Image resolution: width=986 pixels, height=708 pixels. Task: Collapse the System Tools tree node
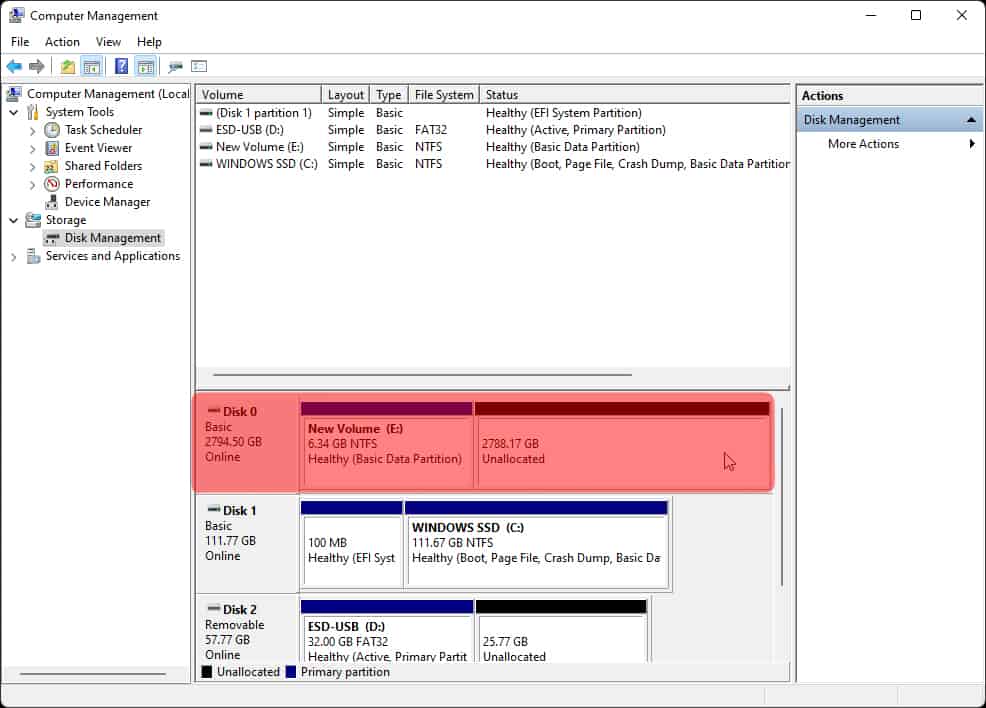[14, 113]
